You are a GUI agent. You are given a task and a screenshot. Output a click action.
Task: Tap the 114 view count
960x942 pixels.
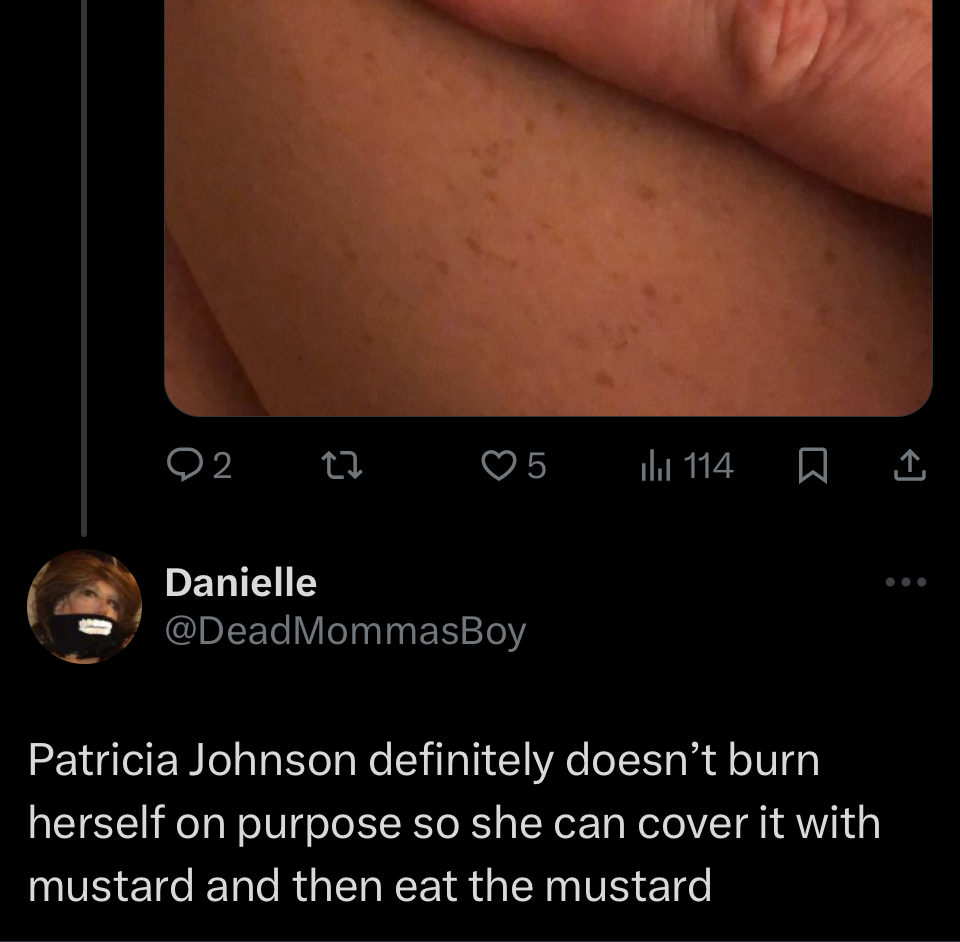pyautogui.click(x=708, y=466)
